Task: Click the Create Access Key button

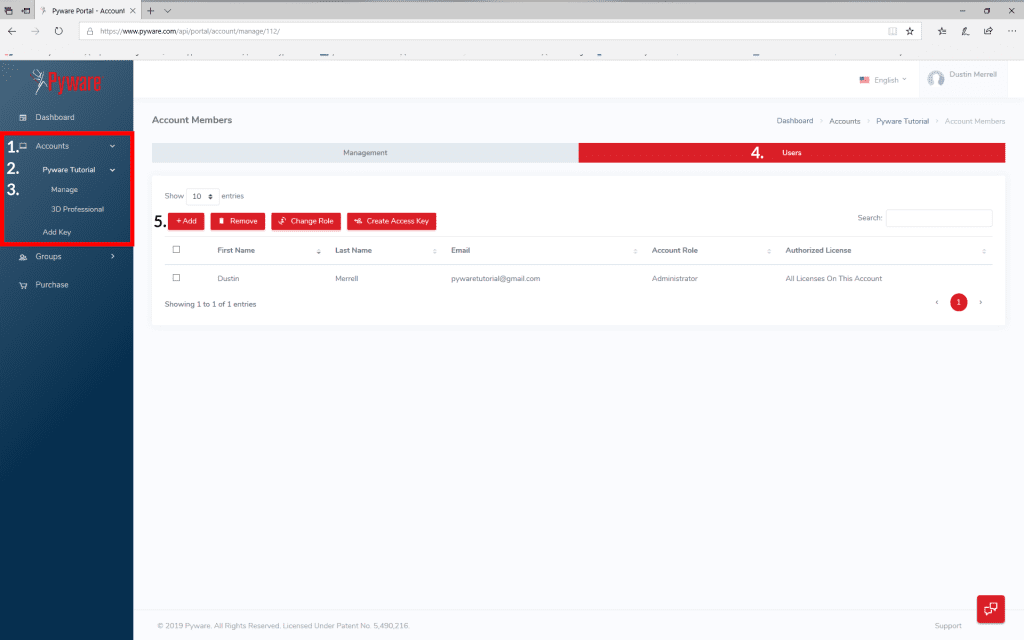Action: coord(391,221)
